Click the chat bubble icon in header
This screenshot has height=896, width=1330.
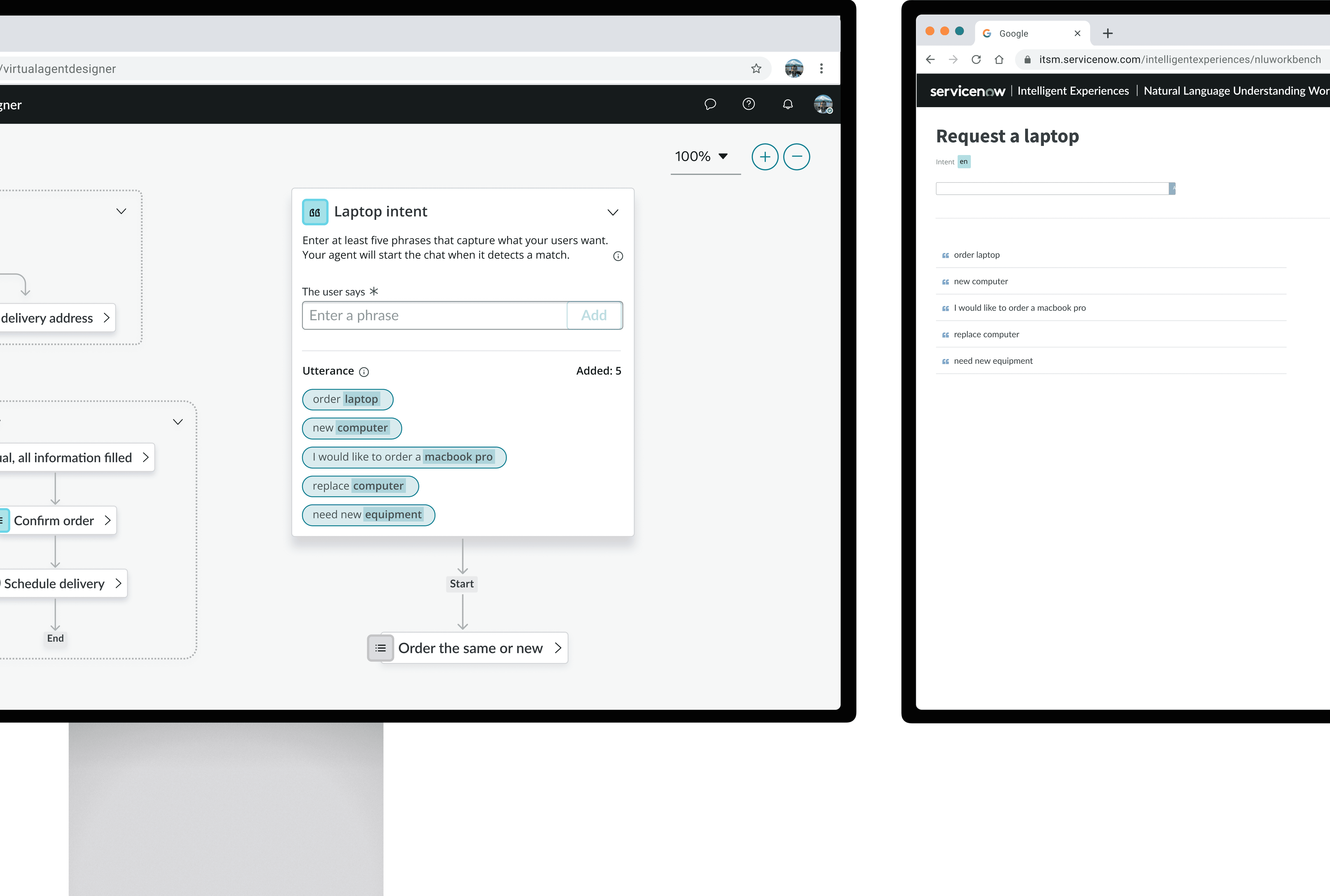point(710,104)
